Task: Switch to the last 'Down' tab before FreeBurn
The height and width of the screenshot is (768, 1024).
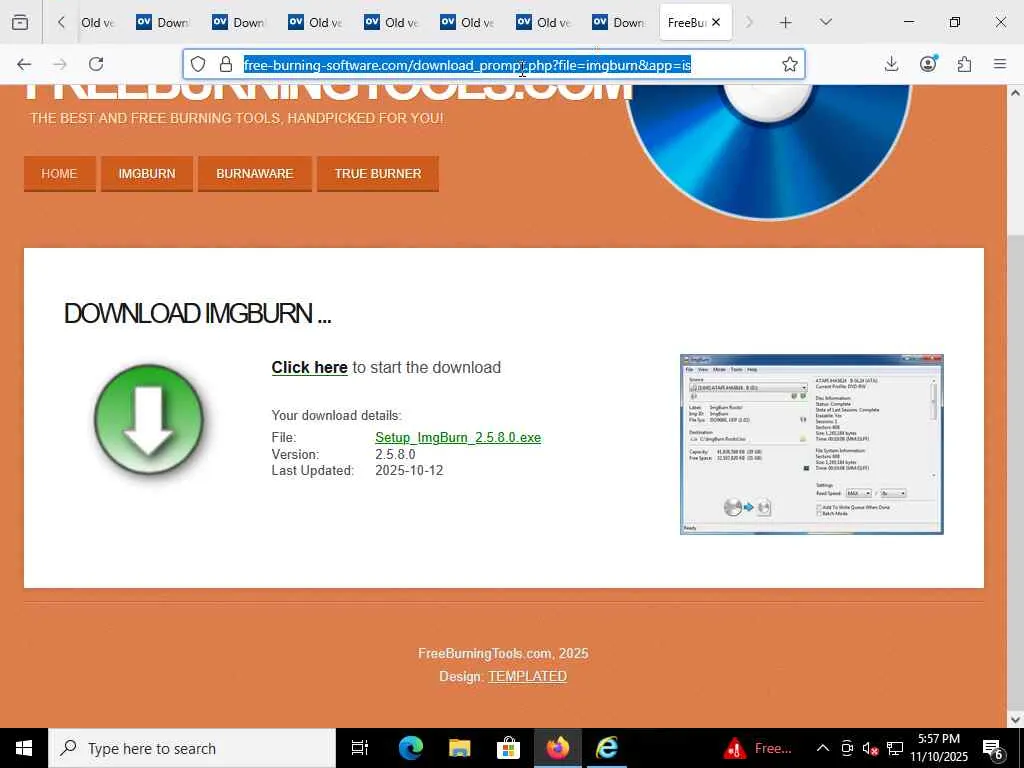Action: (619, 22)
